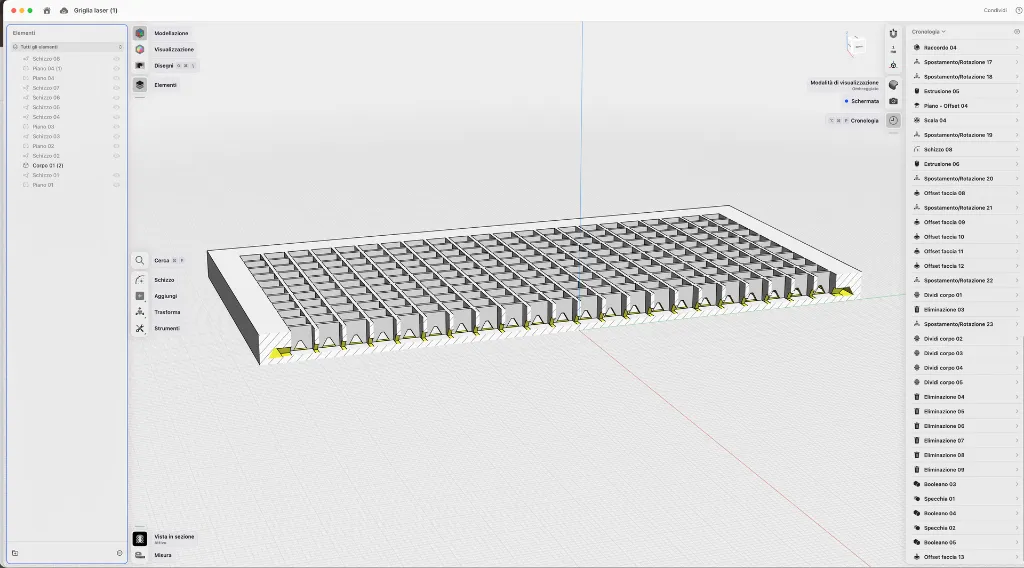The width and height of the screenshot is (1024, 568).
Task: Go to the home screen icon
Action: coord(47,10)
